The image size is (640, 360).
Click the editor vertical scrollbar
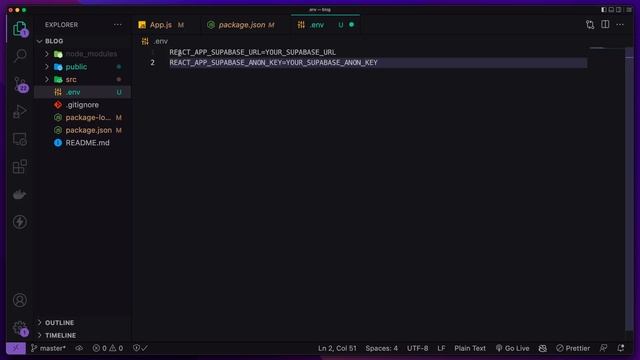pos(629,188)
